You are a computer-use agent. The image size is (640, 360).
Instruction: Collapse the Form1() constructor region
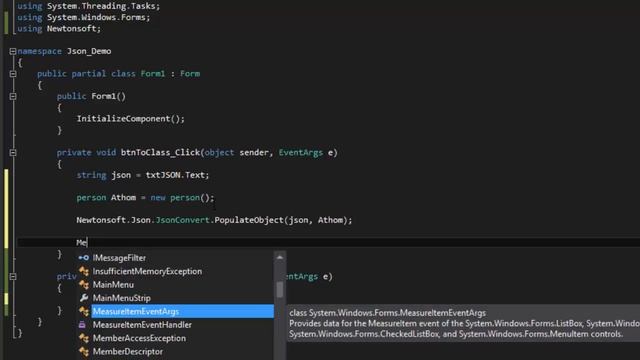coord(13,96)
